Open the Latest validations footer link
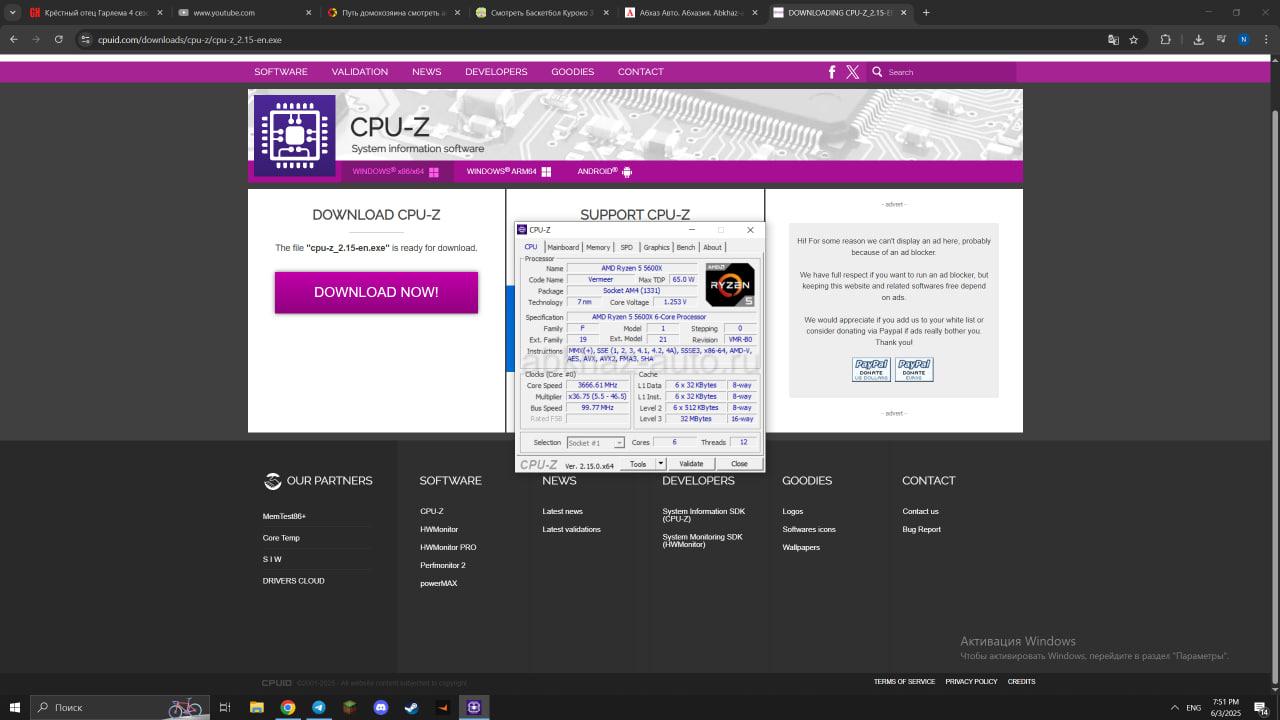1280x720 pixels. [x=571, y=529]
